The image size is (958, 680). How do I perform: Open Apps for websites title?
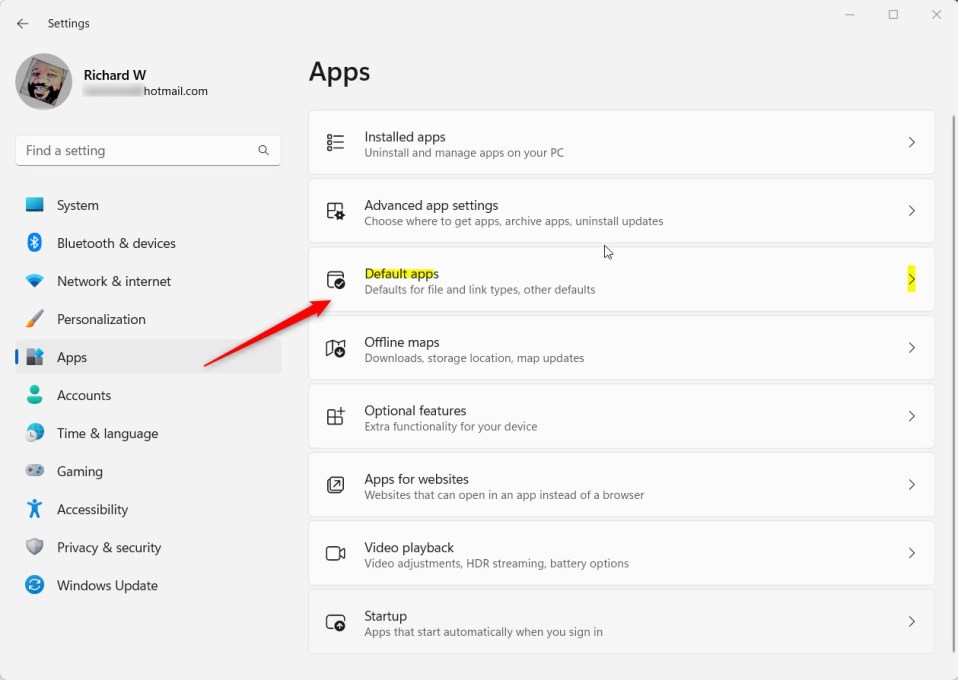click(417, 479)
